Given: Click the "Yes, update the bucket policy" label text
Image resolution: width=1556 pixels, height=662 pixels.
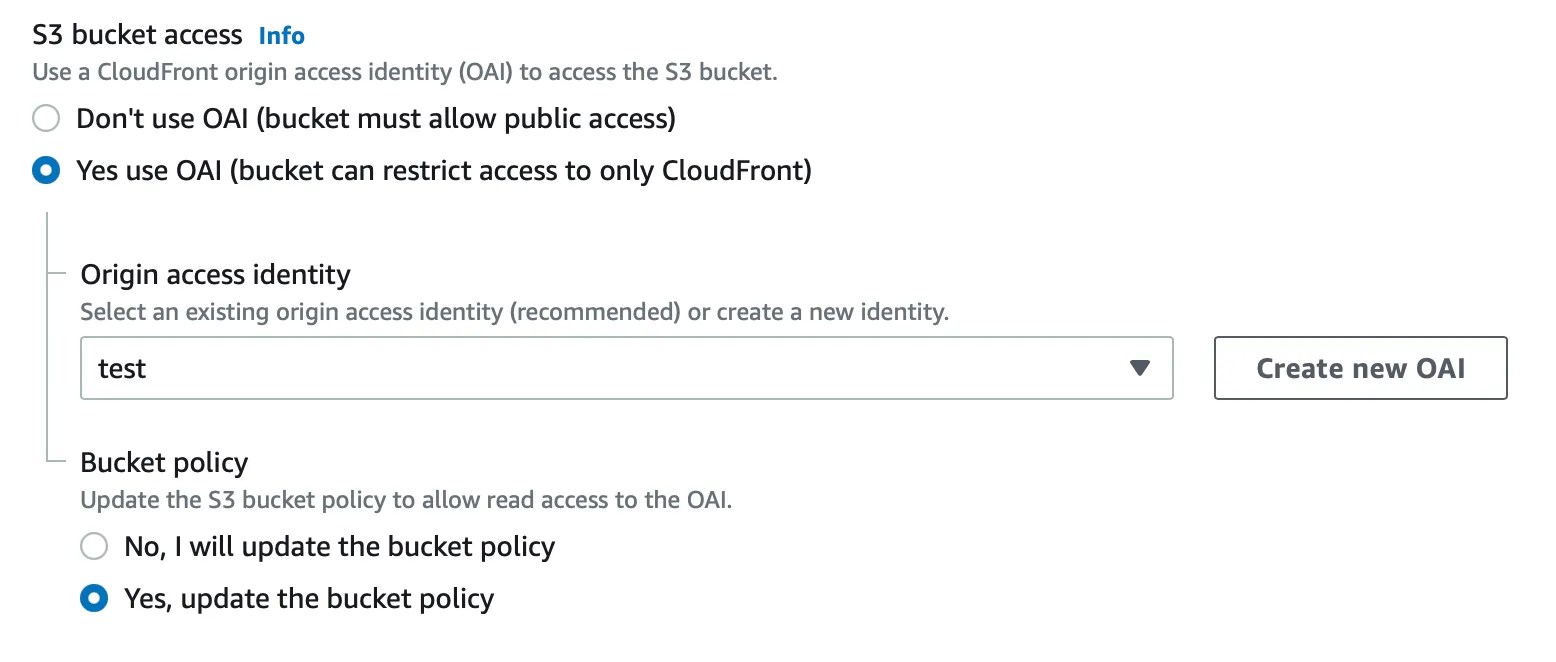Looking at the screenshot, I should coord(309,599).
